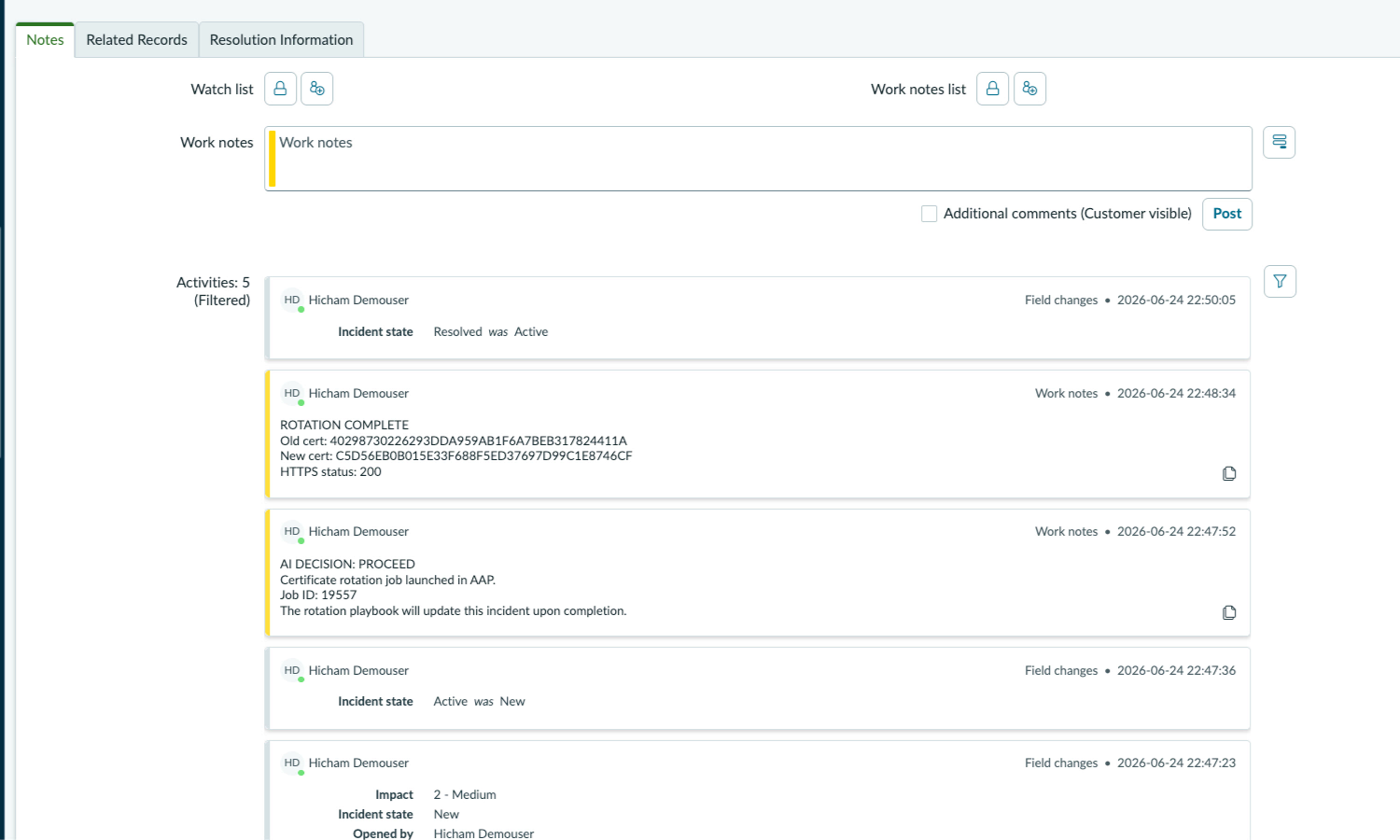
Task: Click Active was New value
Action: tap(479, 702)
